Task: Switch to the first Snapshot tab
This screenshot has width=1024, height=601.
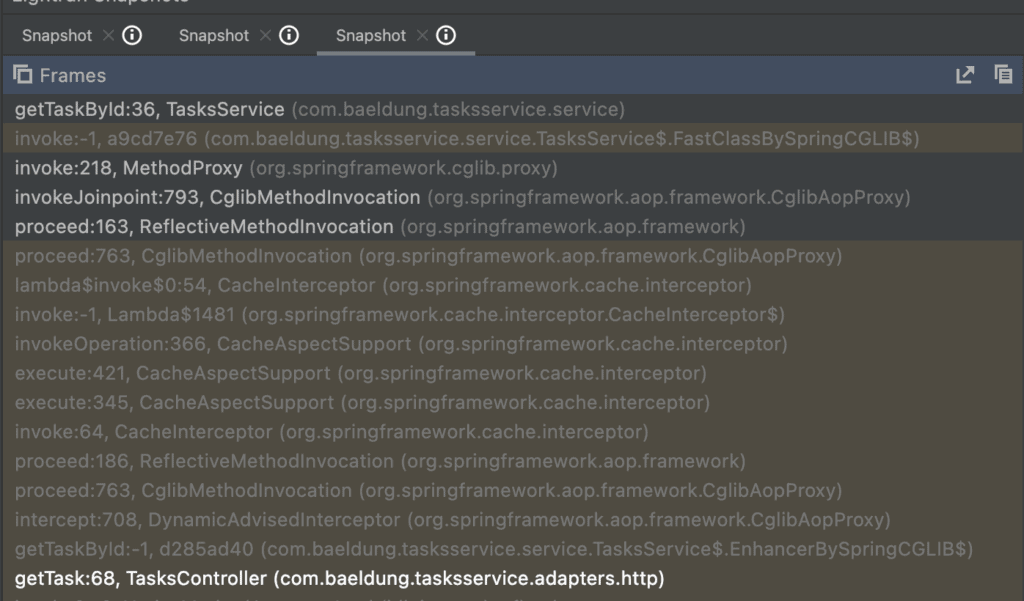Action: click(56, 35)
